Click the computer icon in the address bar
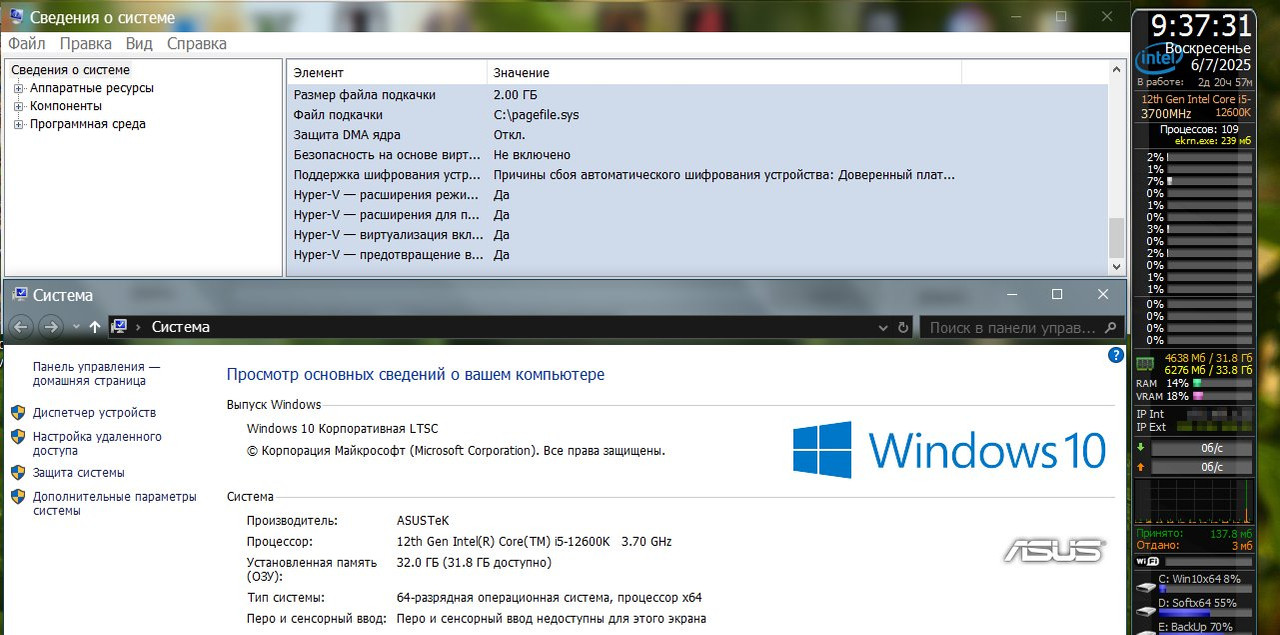The image size is (1280, 635). pyautogui.click(x=119, y=326)
